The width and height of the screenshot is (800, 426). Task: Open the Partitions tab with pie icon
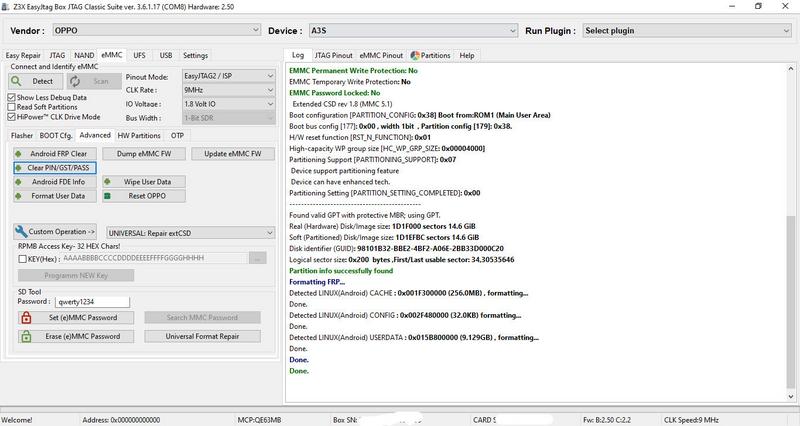tap(430, 55)
